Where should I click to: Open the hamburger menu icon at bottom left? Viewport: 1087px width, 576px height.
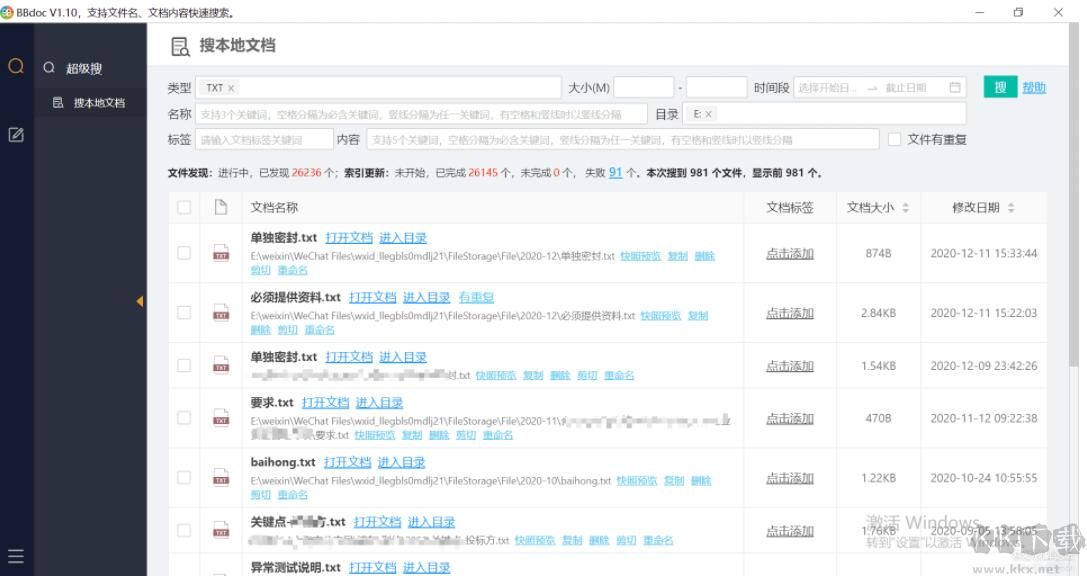click(16, 556)
